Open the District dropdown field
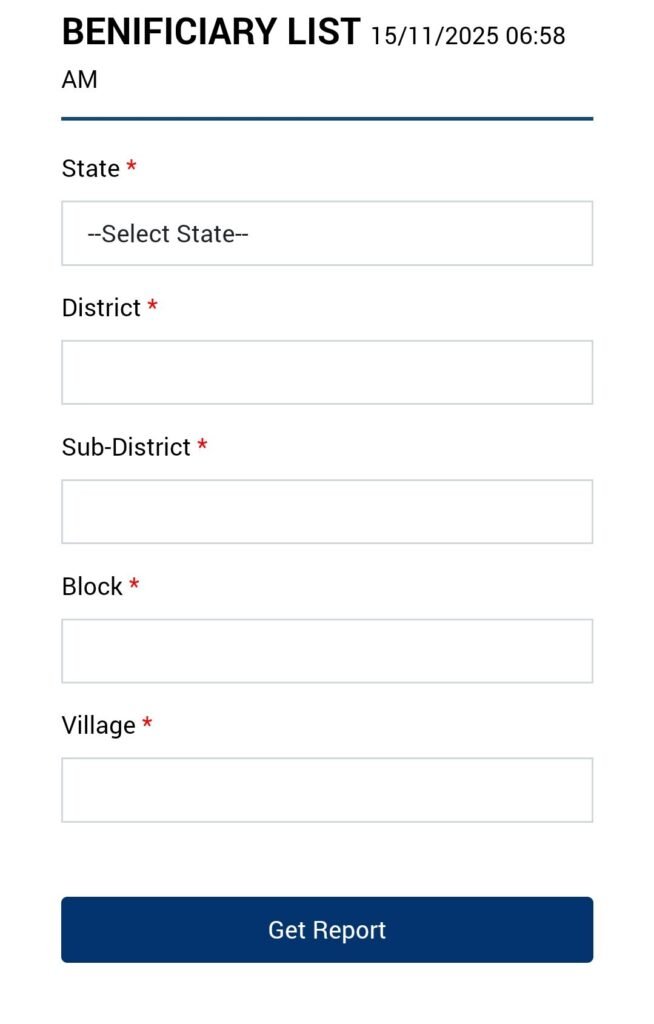Viewport: 654px width, 1024px height. click(x=326, y=372)
